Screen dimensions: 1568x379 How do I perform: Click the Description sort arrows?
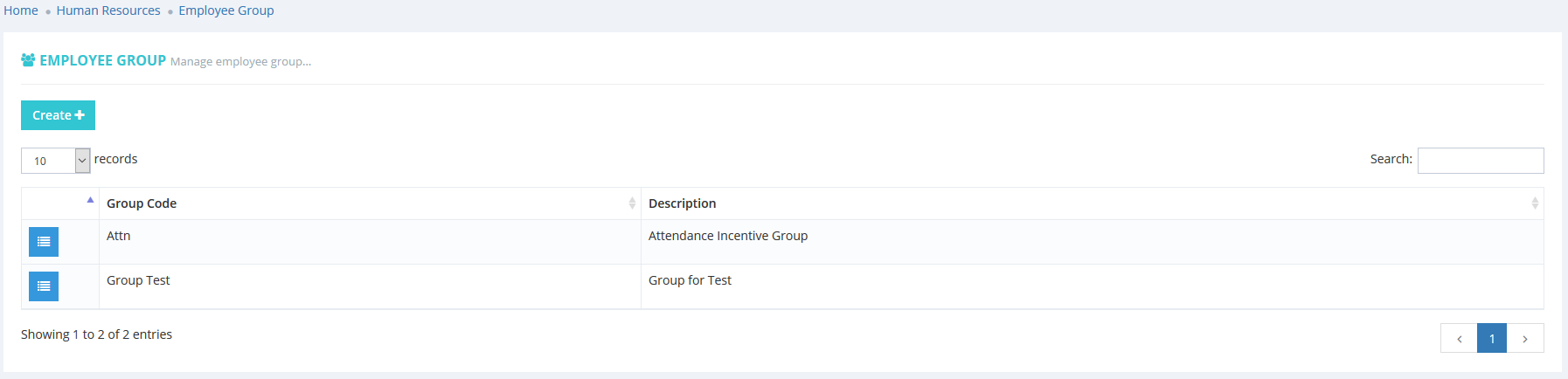coord(1534,203)
